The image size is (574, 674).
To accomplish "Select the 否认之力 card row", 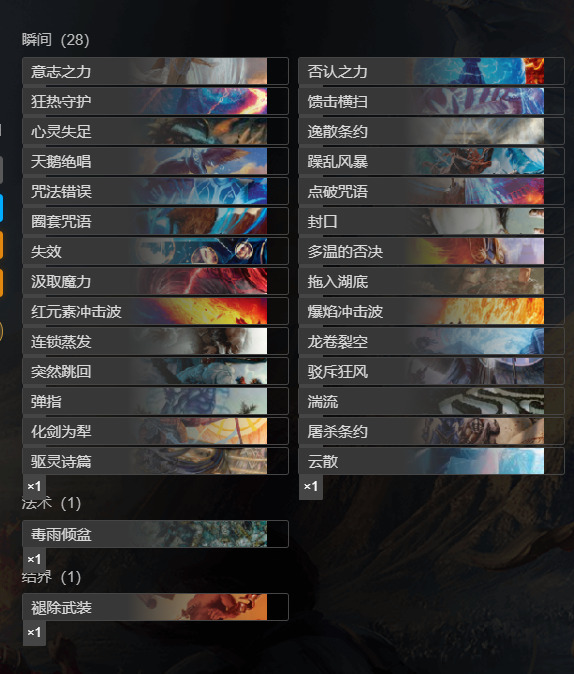I will pyautogui.click(x=431, y=71).
